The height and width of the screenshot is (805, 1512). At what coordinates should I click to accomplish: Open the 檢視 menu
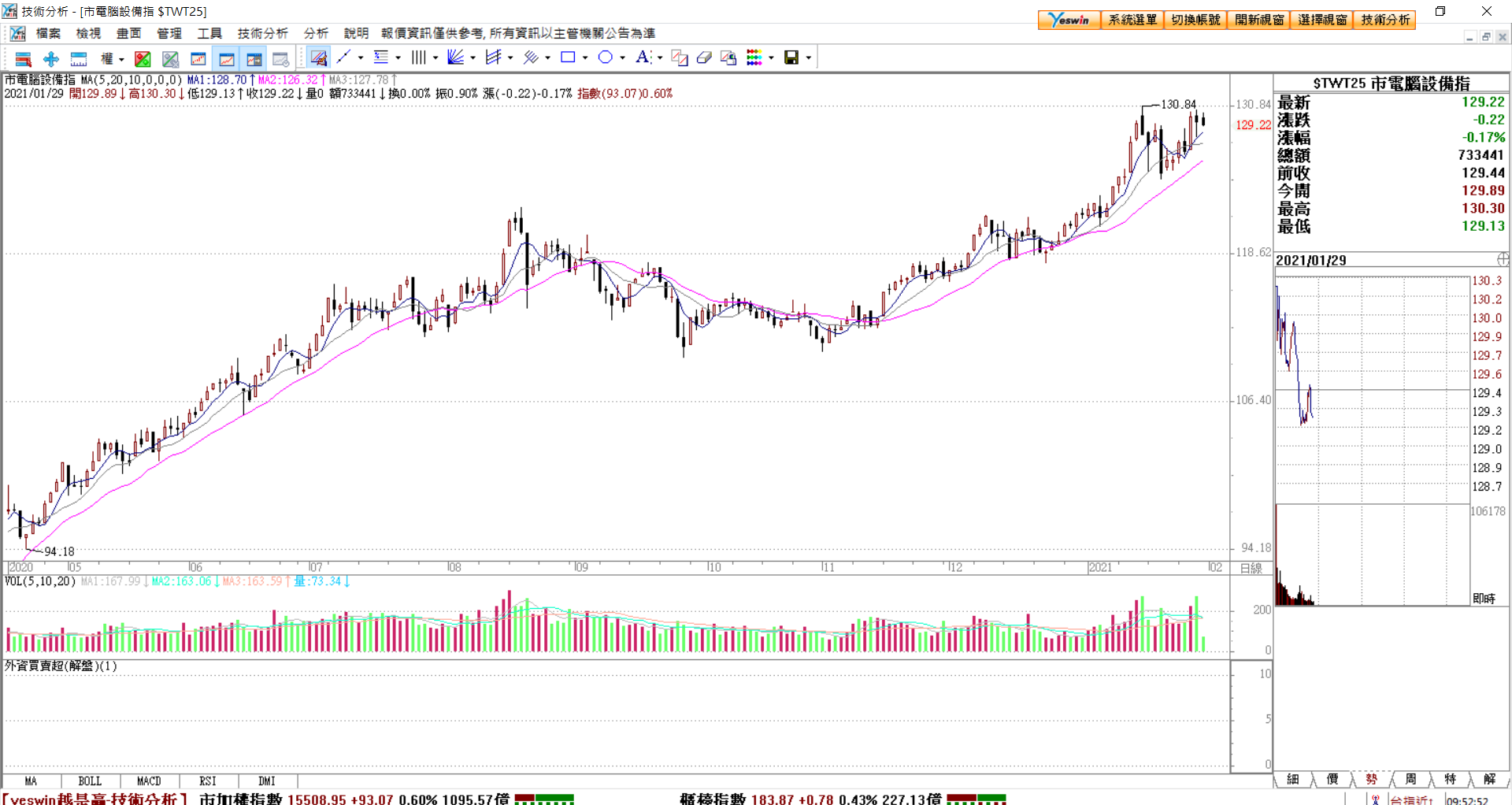coord(88,33)
